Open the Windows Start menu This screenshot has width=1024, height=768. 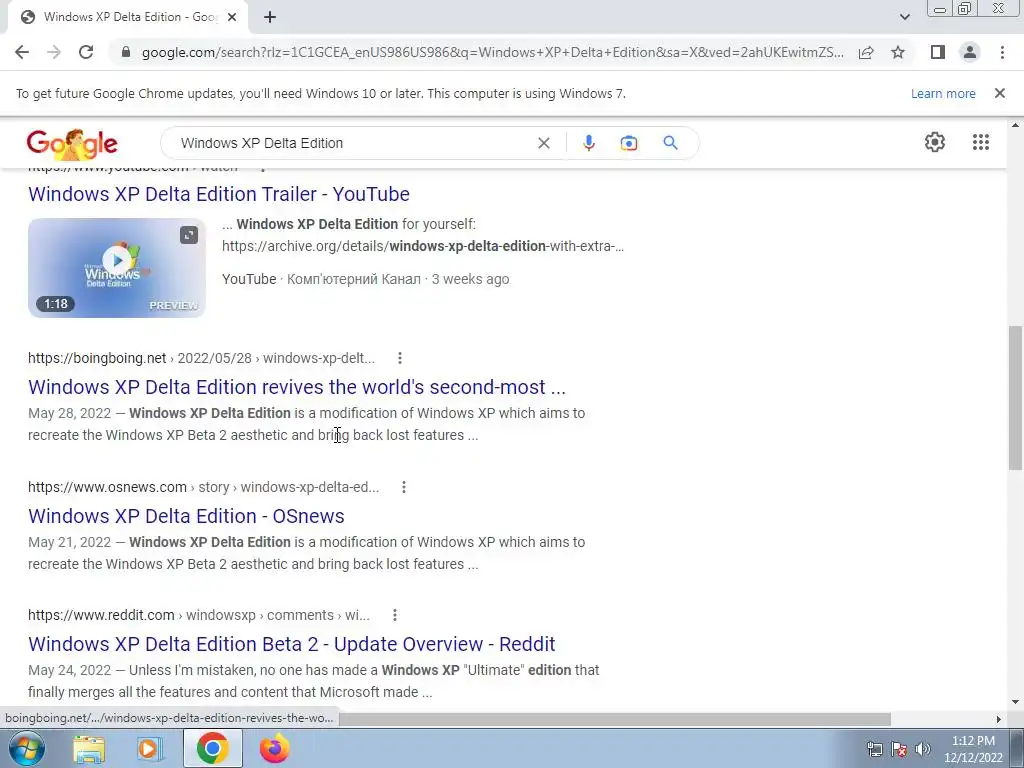tap(26, 748)
